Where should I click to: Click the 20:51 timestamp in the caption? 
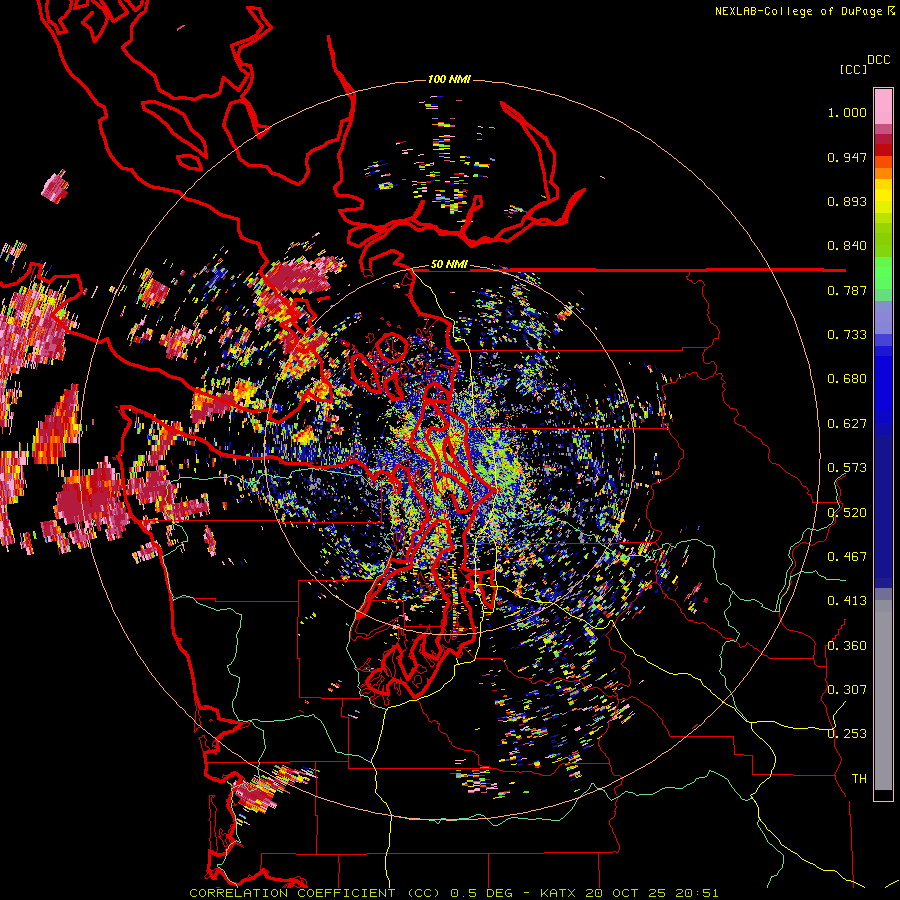pos(696,893)
